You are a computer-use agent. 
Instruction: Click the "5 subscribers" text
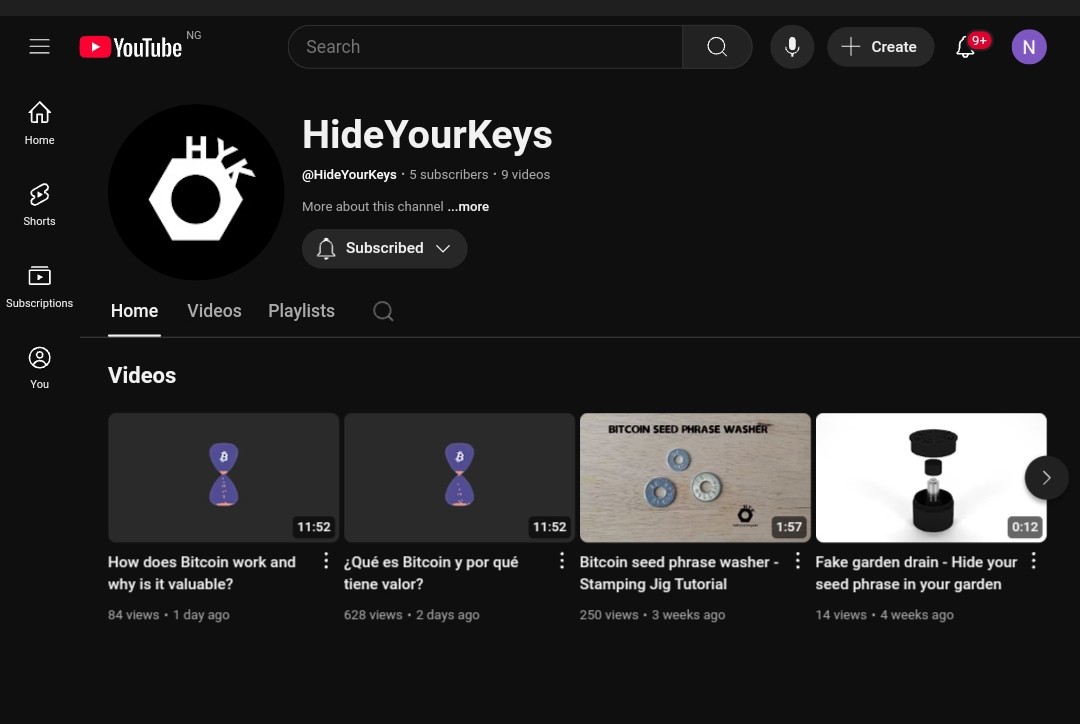click(448, 175)
